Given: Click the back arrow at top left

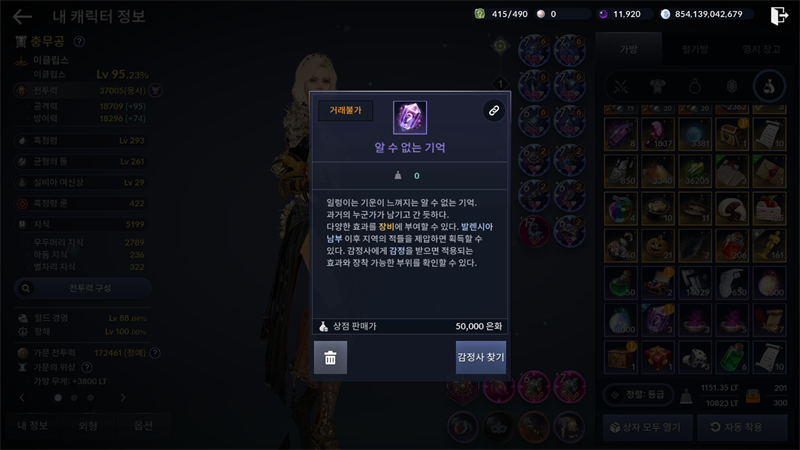Looking at the screenshot, I should 22,16.
